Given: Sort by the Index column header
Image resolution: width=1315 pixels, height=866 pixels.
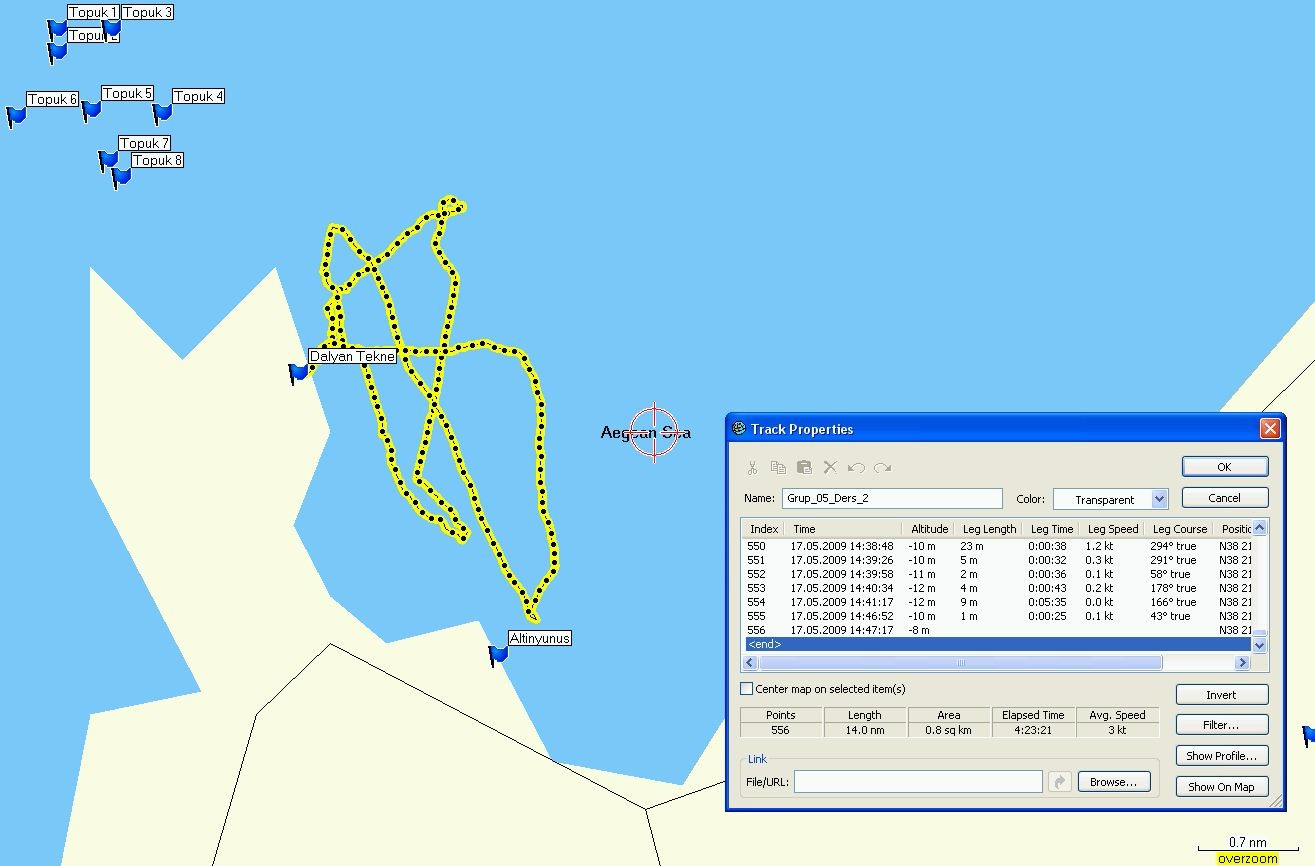Looking at the screenshot, I should pos(763,529).
